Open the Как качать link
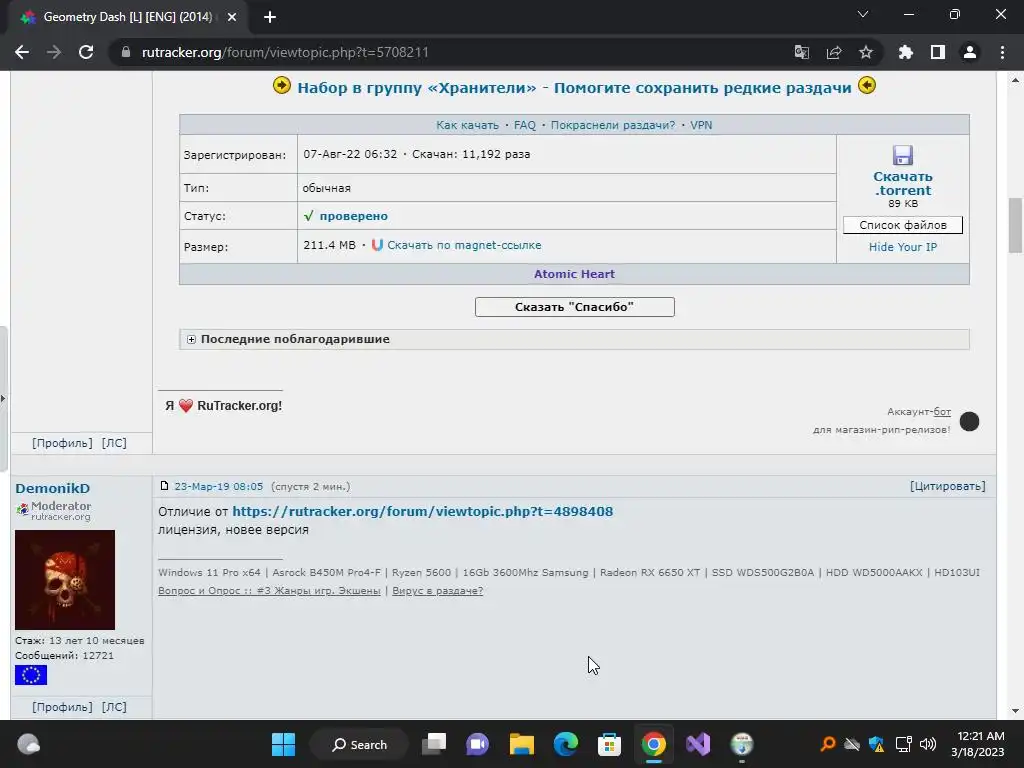The height and width of the screenshot is (768, 1024). [x=468, y=125]
